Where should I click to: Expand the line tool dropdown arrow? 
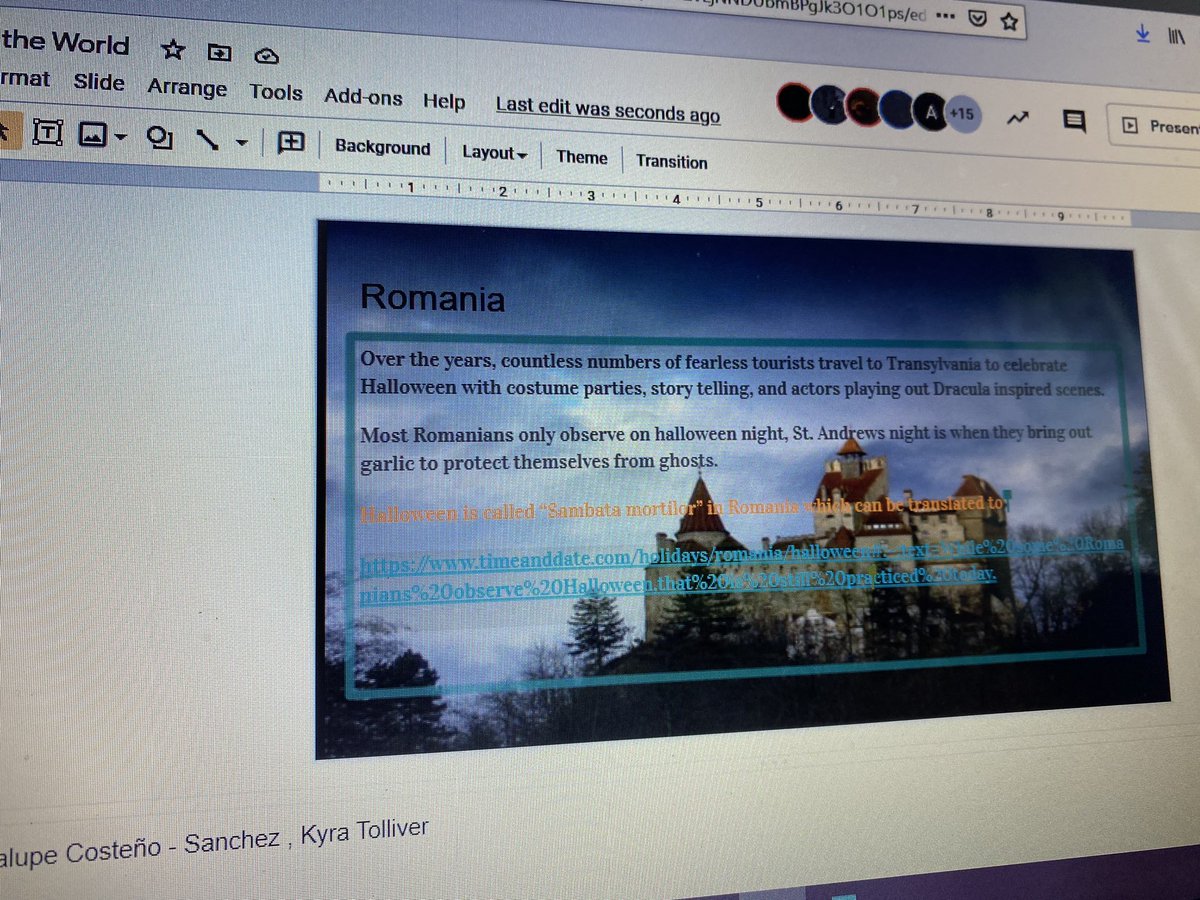[x=241, y=143]
